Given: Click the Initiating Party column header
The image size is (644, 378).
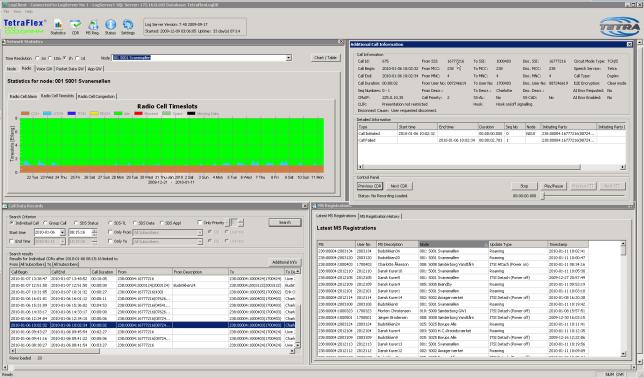Looking at the screenshot, I should (568, 127).
